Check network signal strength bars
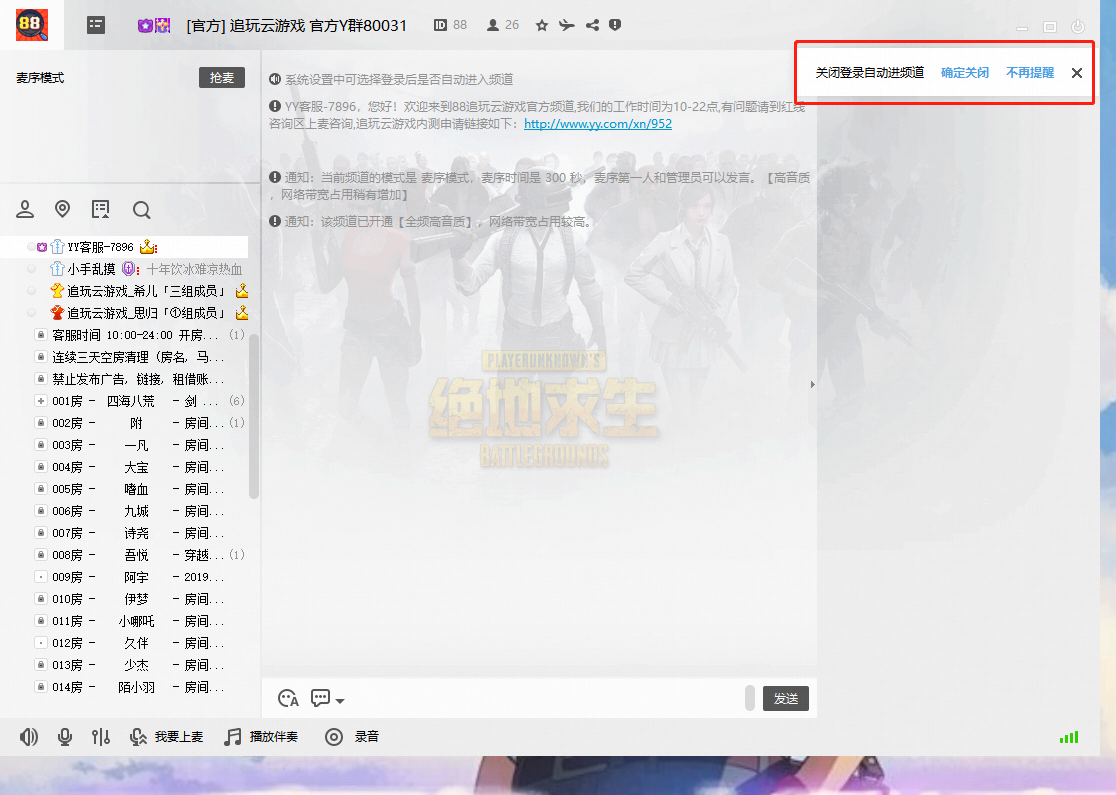The height and width of the screenshot is (795, 1116). pyautogui.click(x=1069, y=737)
